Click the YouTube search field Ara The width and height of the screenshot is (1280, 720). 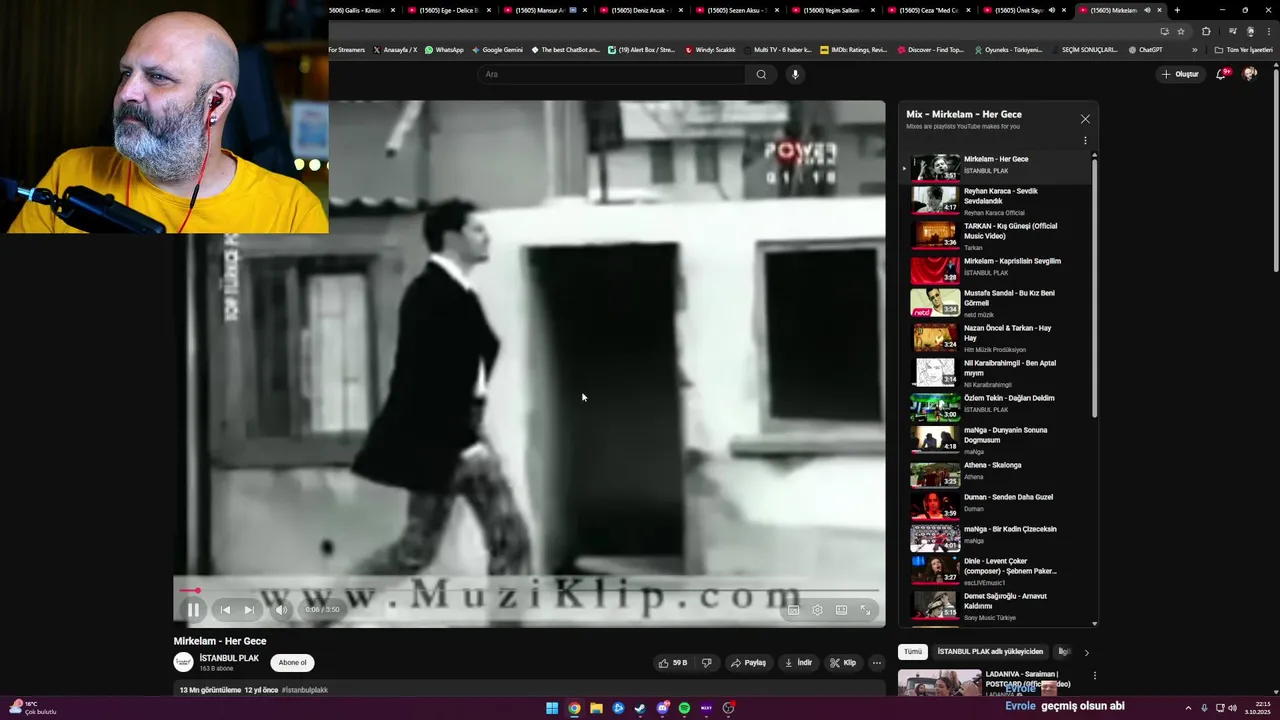(611, 74)
